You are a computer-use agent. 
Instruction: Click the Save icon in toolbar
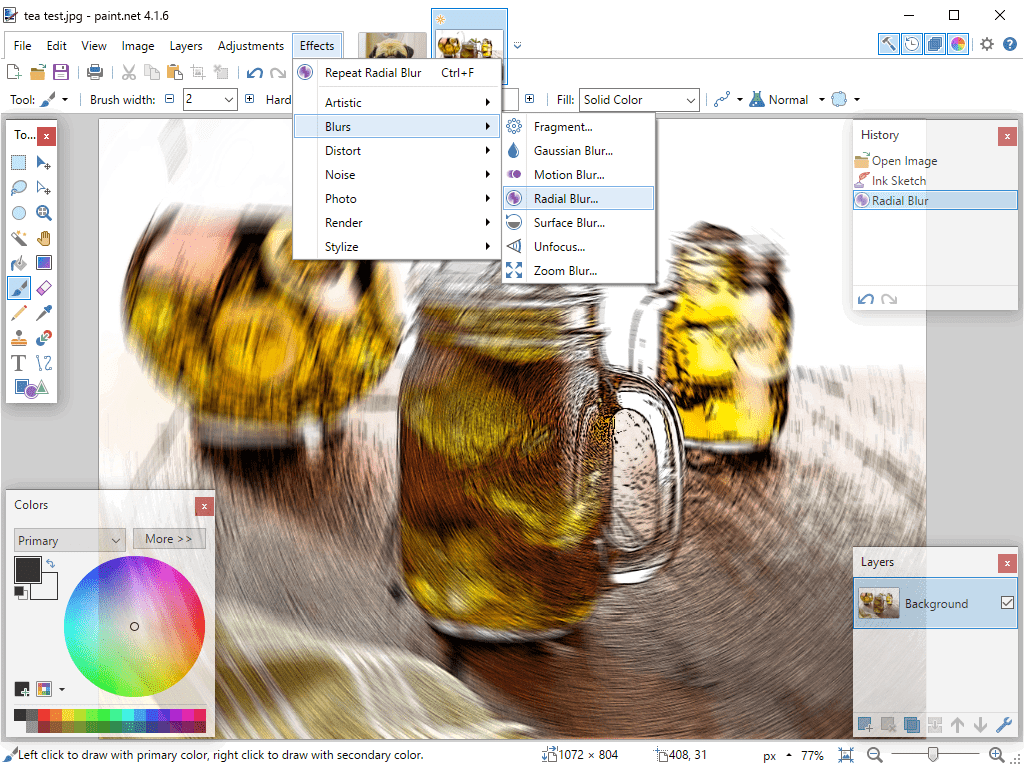[x=61, y=72]
